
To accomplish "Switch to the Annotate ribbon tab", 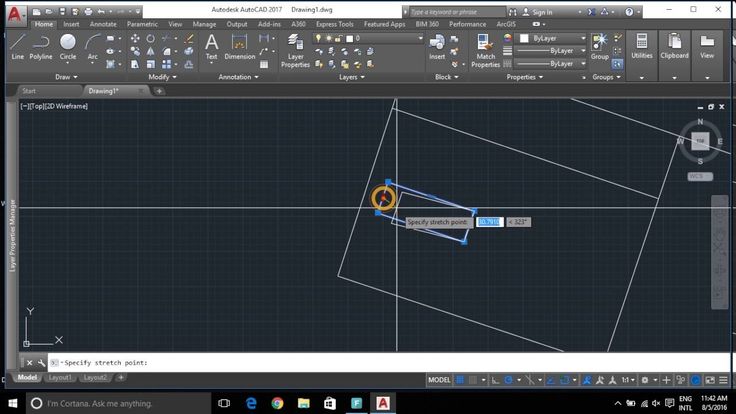I will tap(103, 23).
